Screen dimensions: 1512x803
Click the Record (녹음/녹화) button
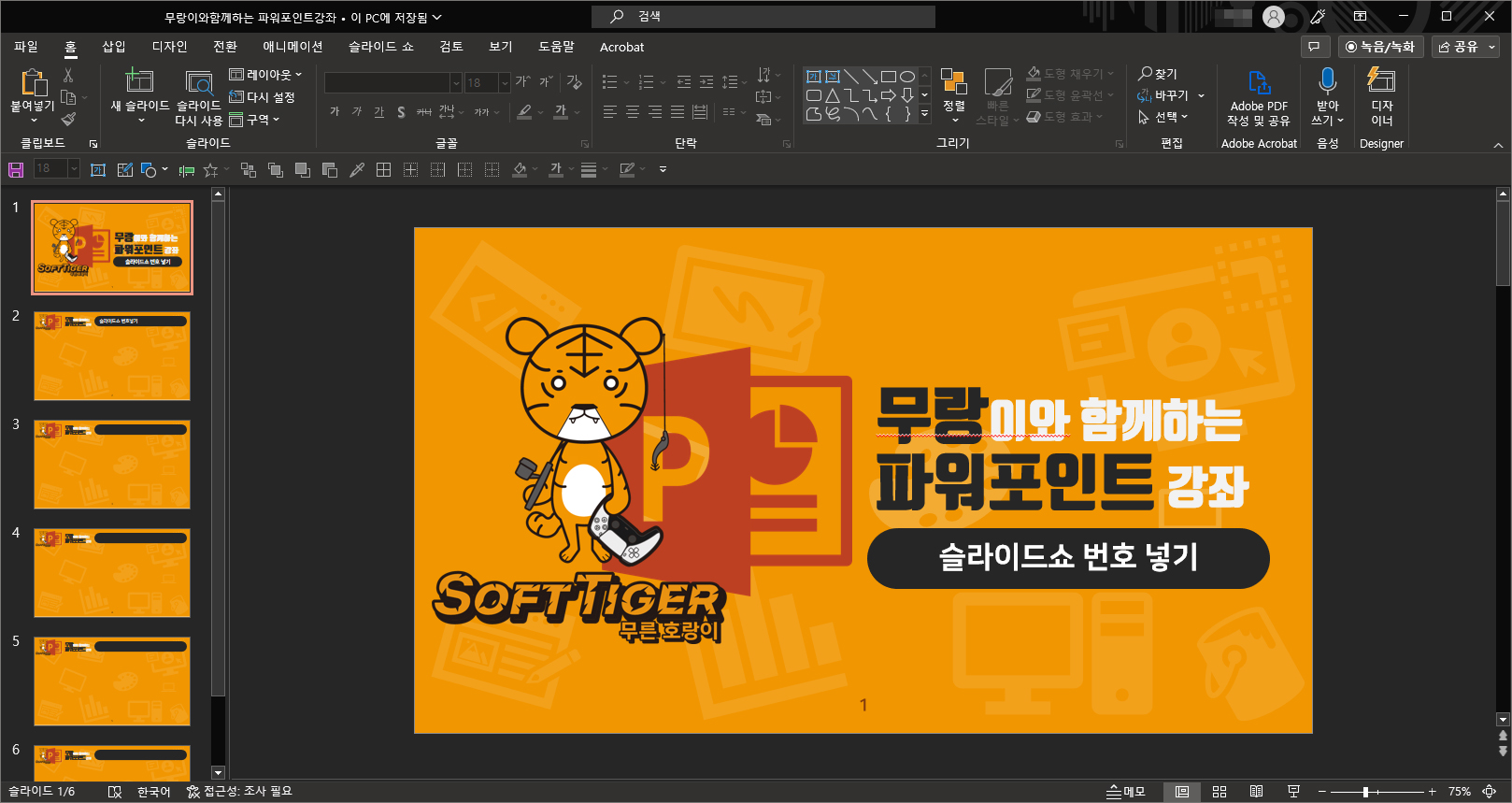[x=1381, y=47]
